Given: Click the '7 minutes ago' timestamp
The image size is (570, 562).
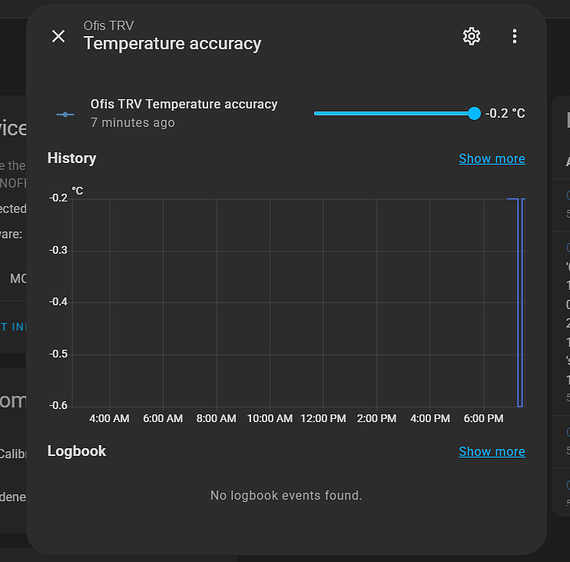Looking at the screenshot, I should 133,123.
